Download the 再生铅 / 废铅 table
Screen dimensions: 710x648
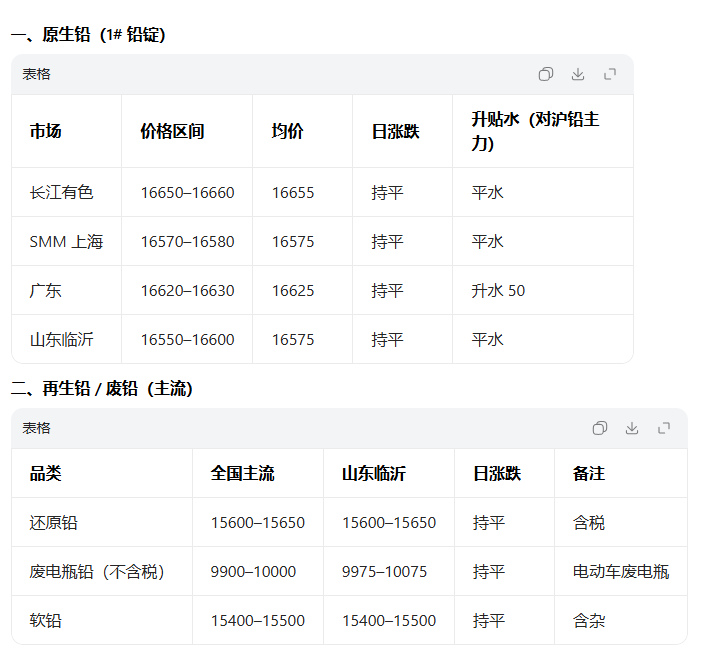(x=632, y=428)
